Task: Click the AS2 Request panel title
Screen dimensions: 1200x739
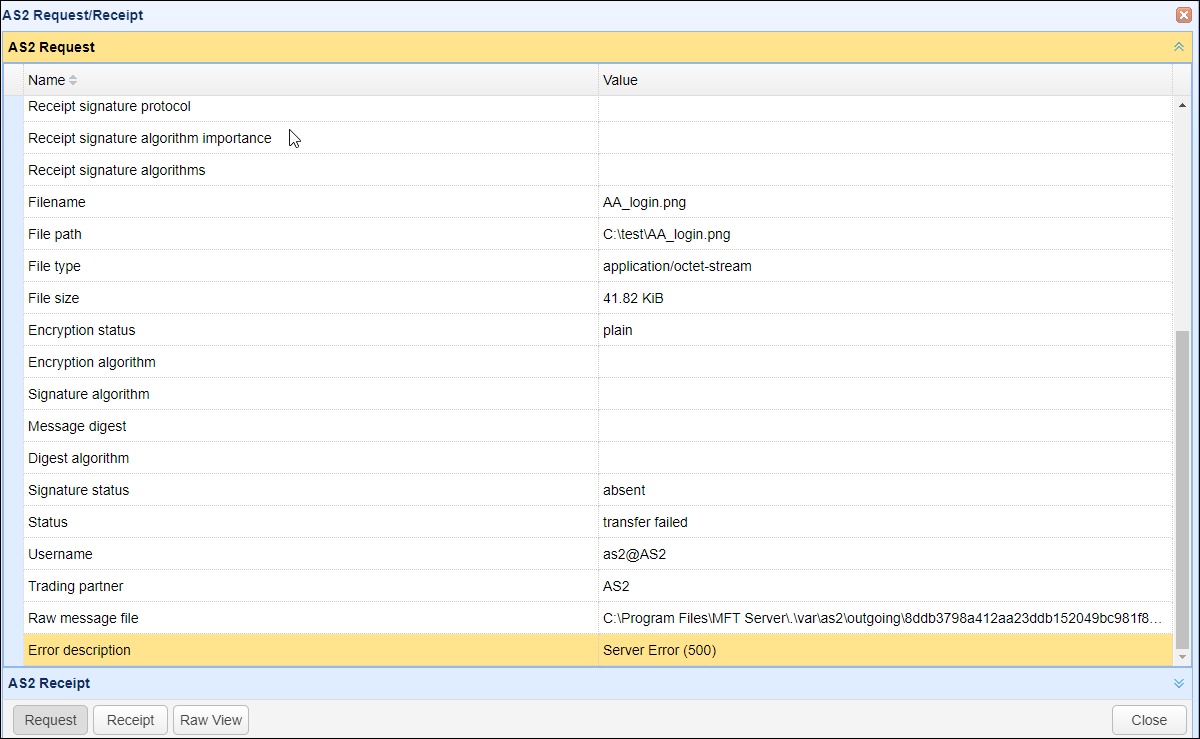Action: point(52,47)
